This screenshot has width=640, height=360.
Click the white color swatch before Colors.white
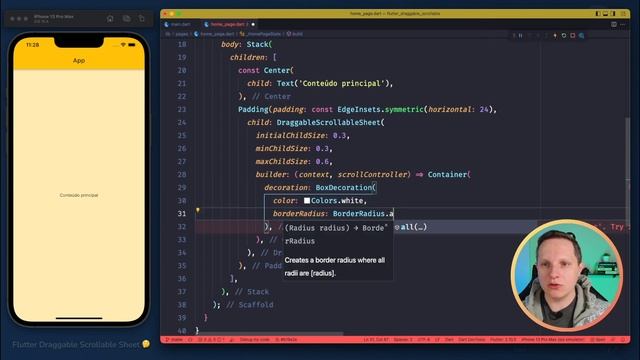tap(307, 200)
